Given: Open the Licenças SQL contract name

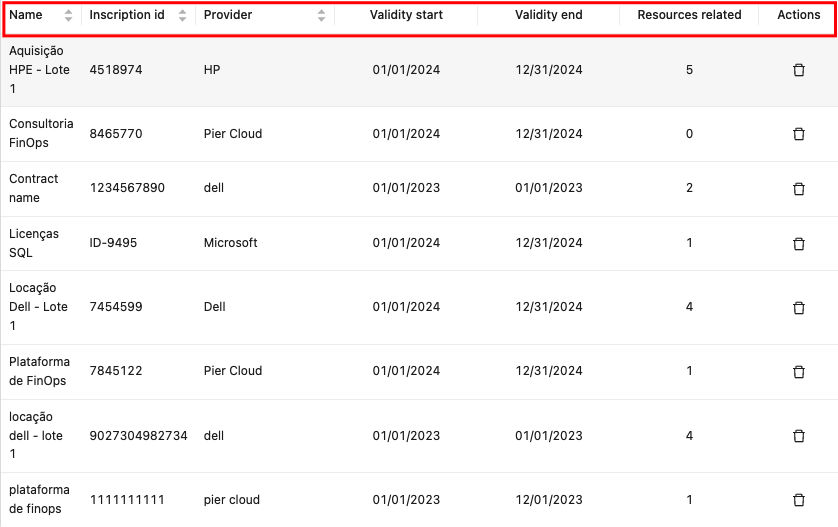Looking at the screenshot, I should [x=34, y=243].
